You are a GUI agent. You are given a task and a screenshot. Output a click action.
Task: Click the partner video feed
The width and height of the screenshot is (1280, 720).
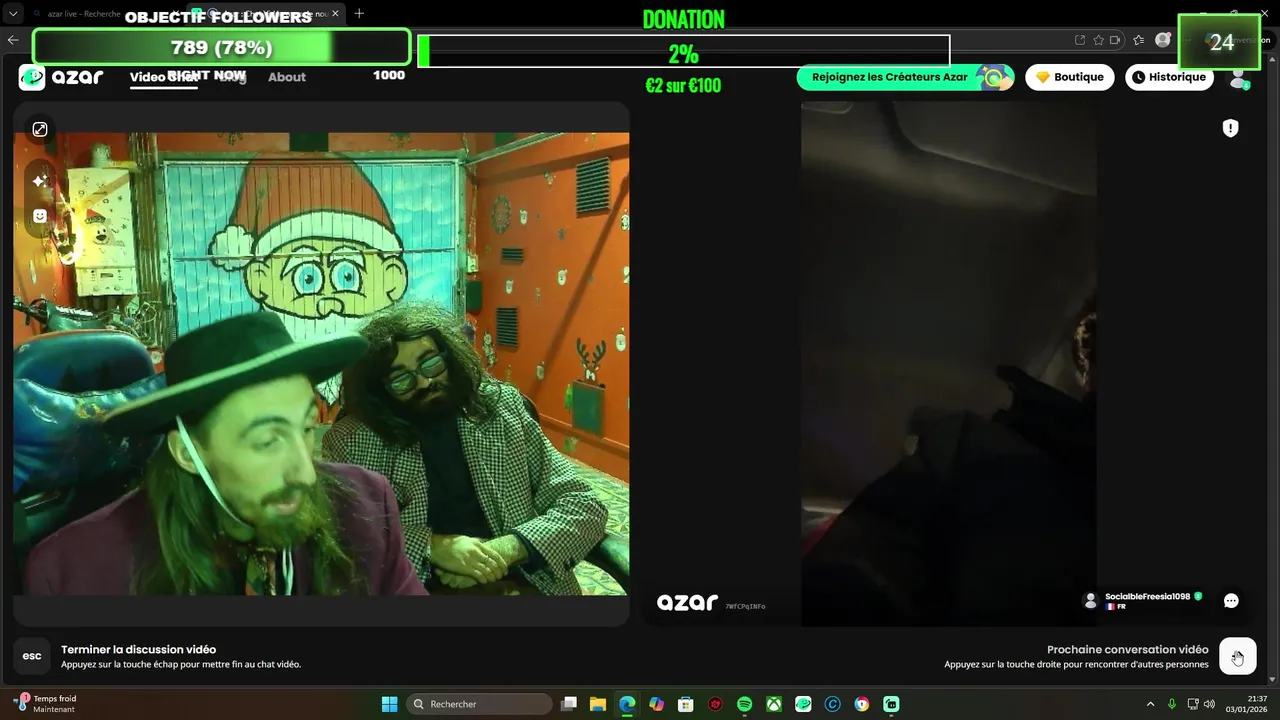[x=948, y=363]
